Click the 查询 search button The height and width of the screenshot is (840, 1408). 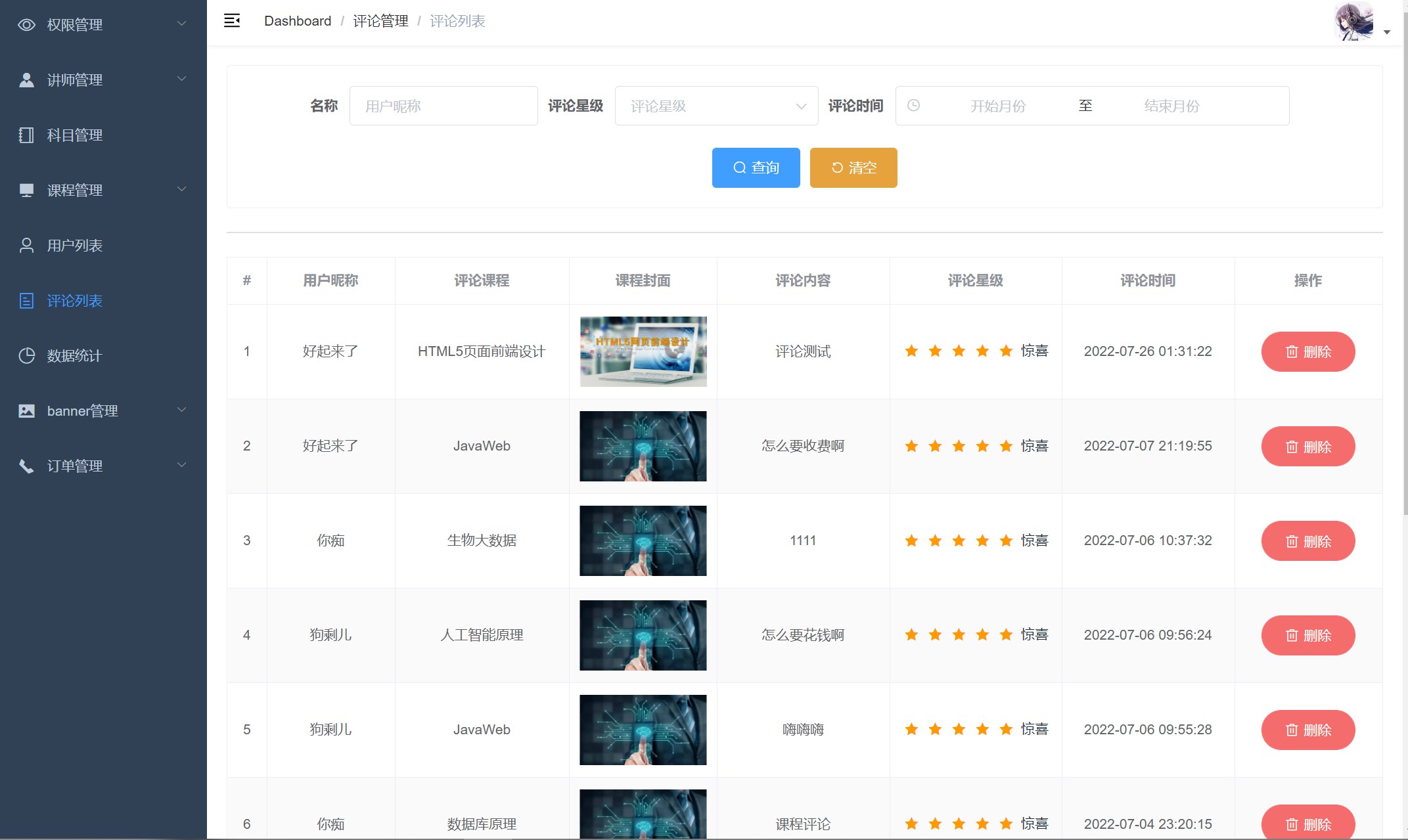(x=756, y=167)
